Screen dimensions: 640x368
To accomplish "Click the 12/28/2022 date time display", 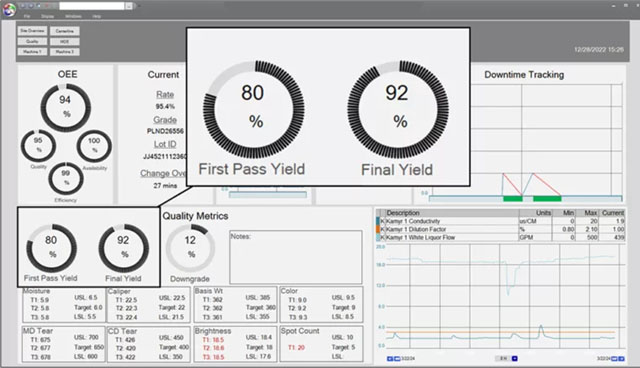I will click(599, 49).
